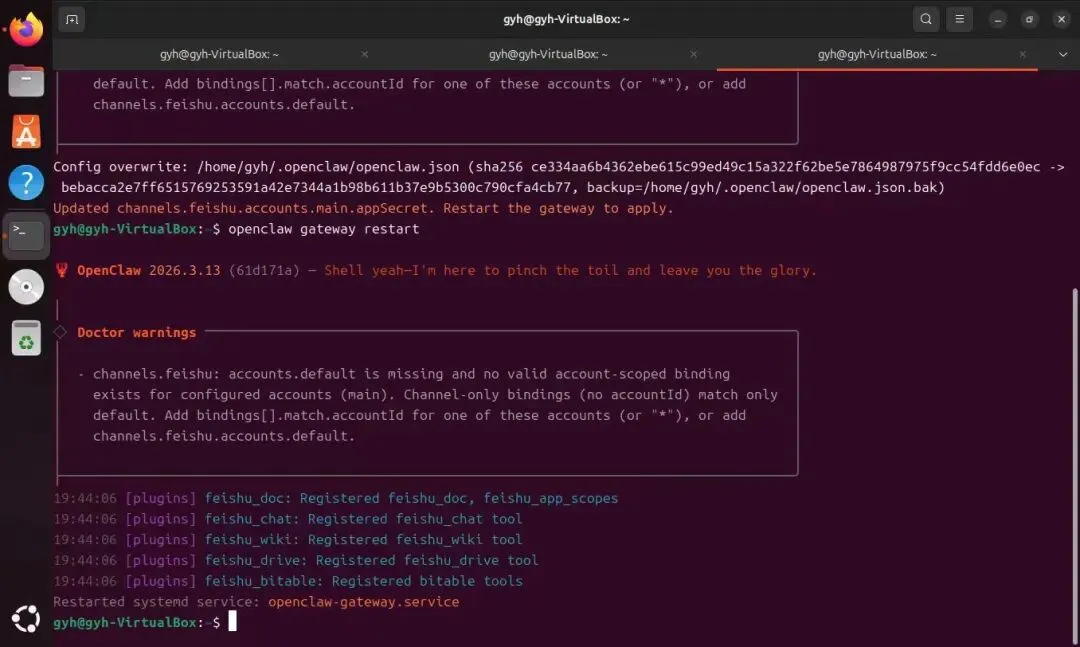Click 'openclaw-gateway.service' in the last output line
This screenshot has height=647, width=1080.
click(364, 602)
